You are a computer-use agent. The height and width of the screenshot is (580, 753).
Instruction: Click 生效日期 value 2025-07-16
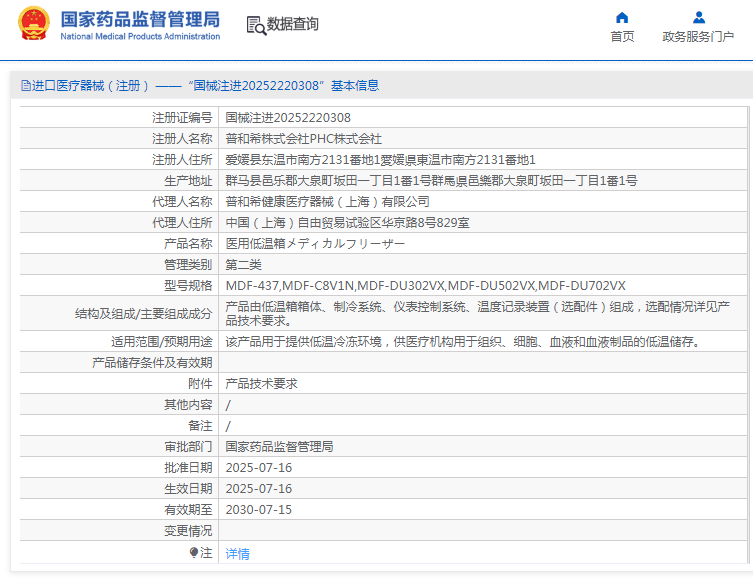coord(258,489)
